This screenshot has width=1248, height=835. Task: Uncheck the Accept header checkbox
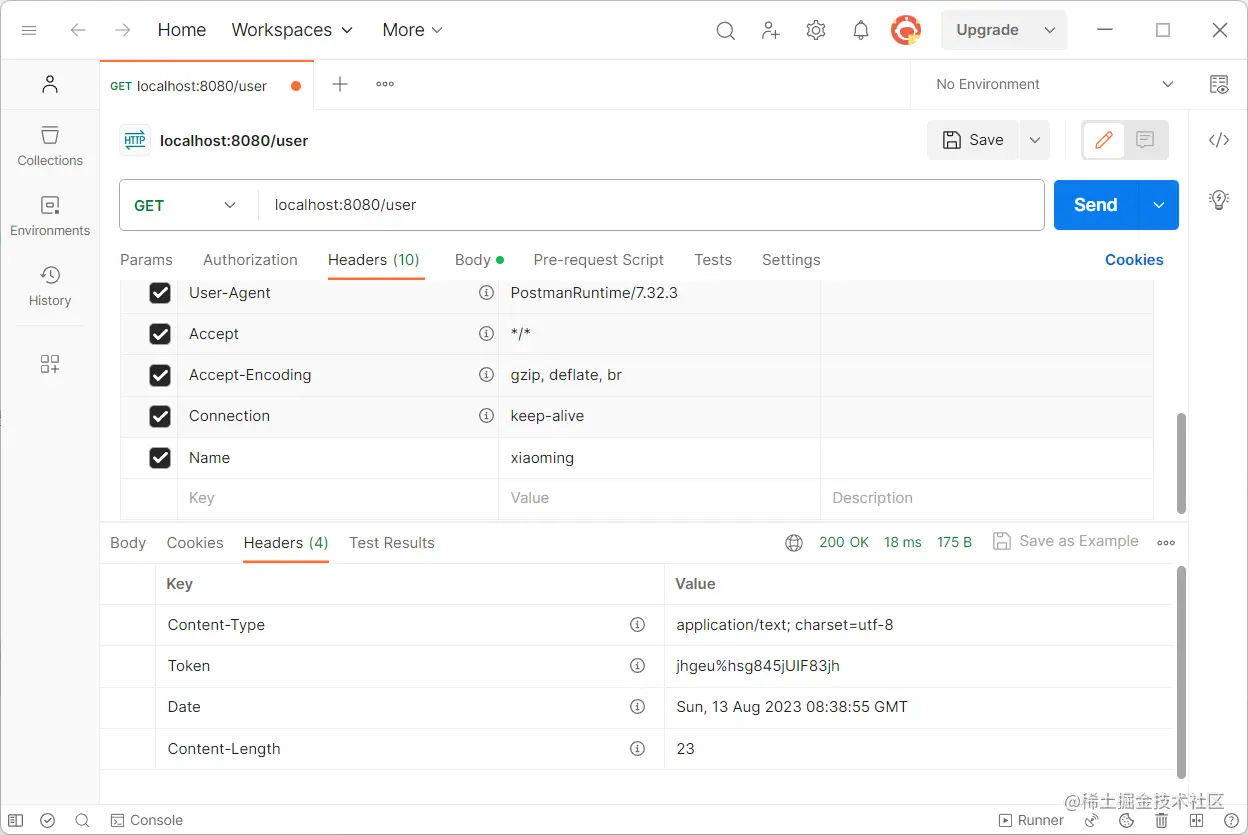pos(160,334)
